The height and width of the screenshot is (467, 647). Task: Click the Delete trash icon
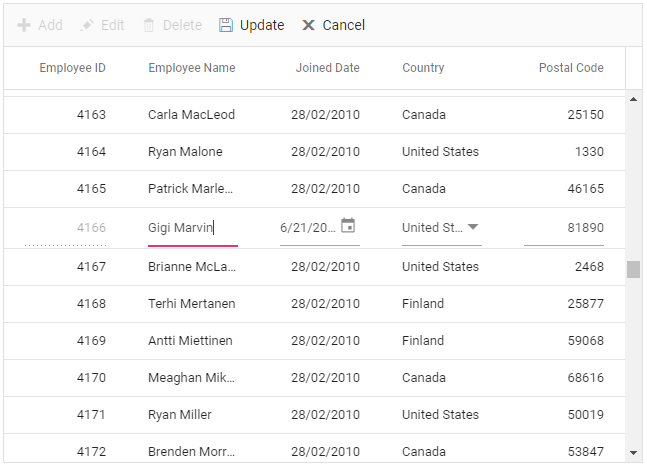(149, 25)
